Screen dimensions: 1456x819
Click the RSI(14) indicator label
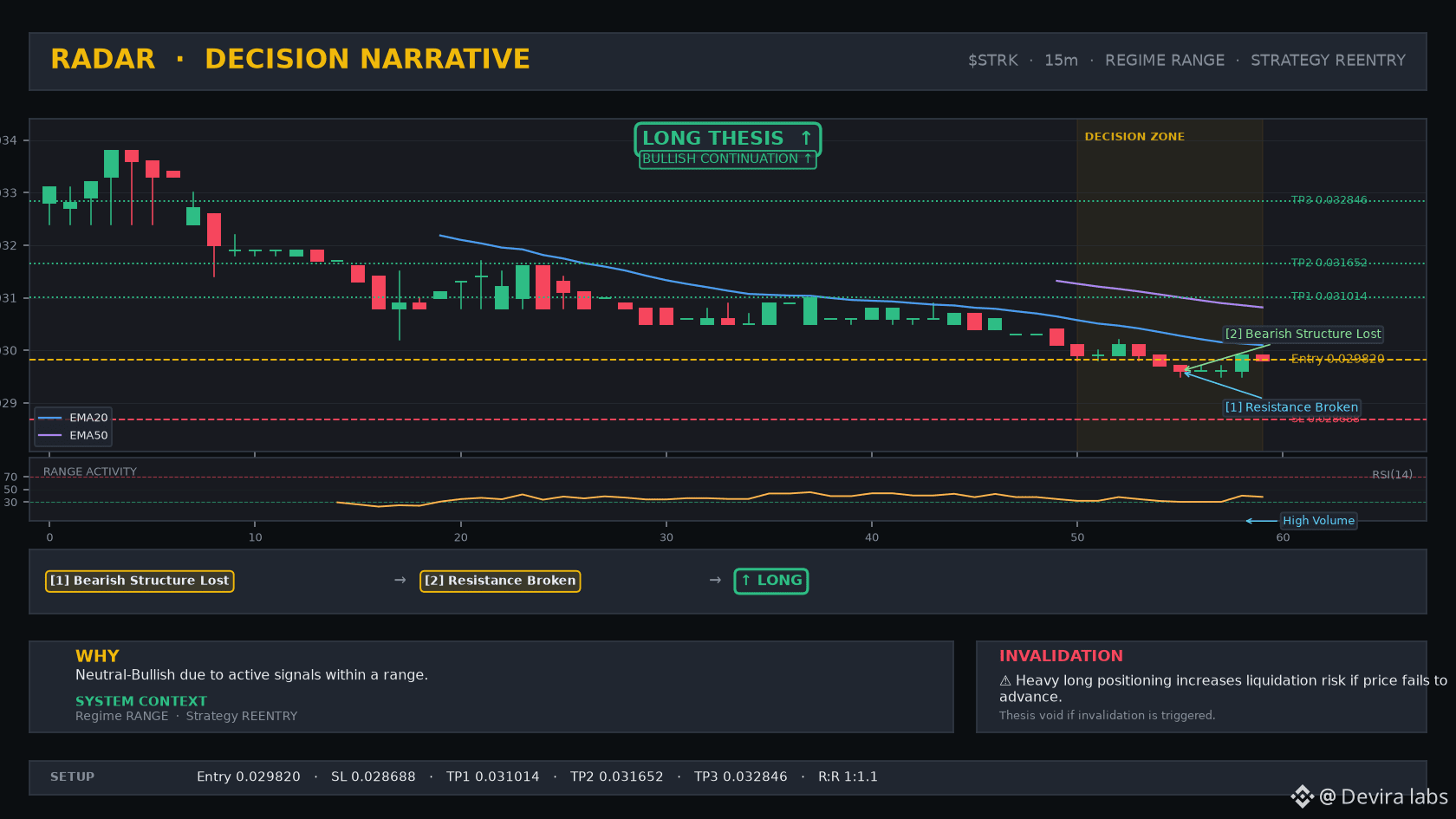(x=1392, y=475)
